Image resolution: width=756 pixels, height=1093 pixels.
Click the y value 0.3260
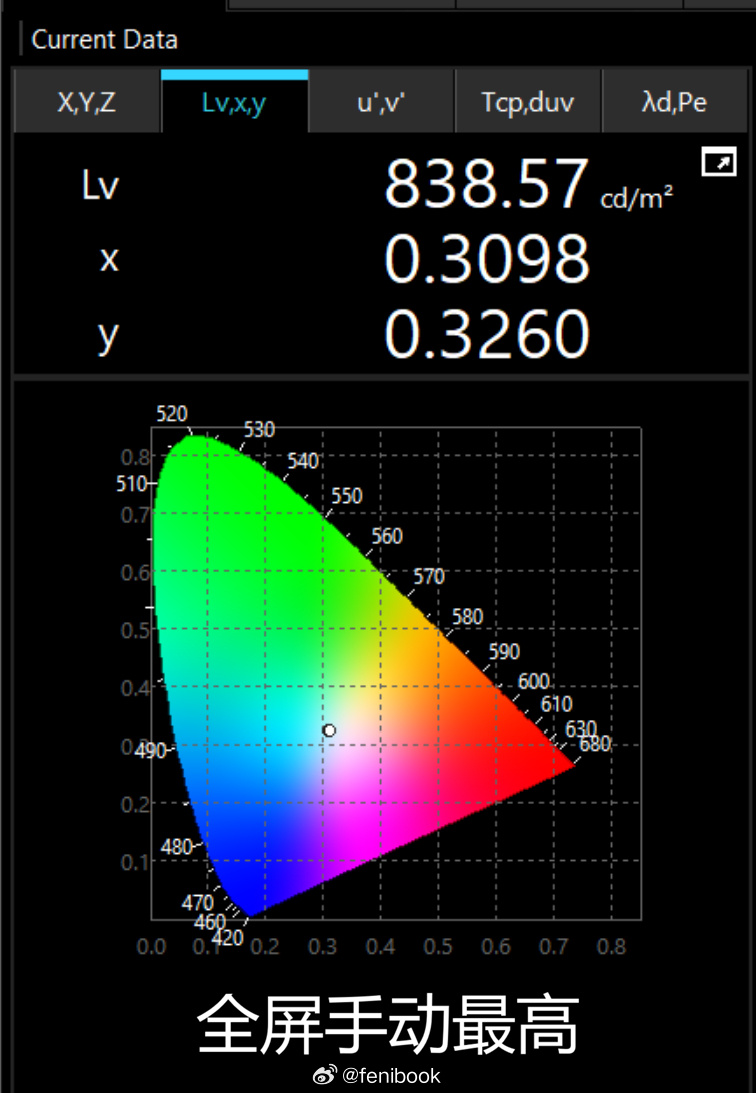tap(487, 335)
